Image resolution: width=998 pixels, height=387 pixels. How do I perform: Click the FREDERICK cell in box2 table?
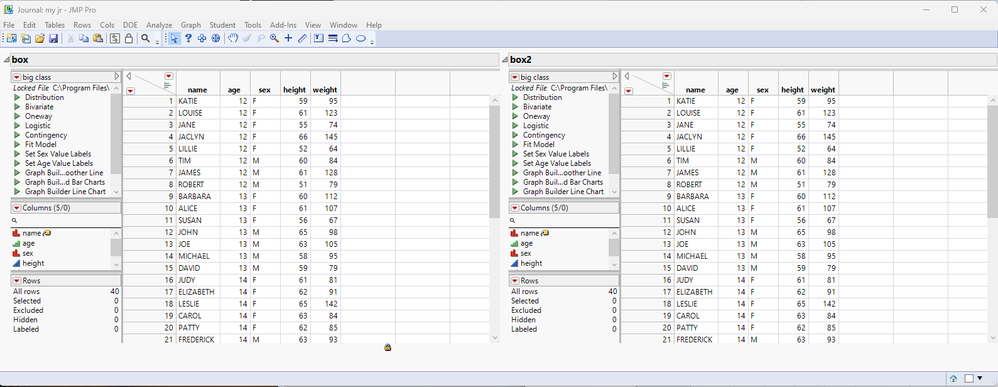[x=696, y=340]
